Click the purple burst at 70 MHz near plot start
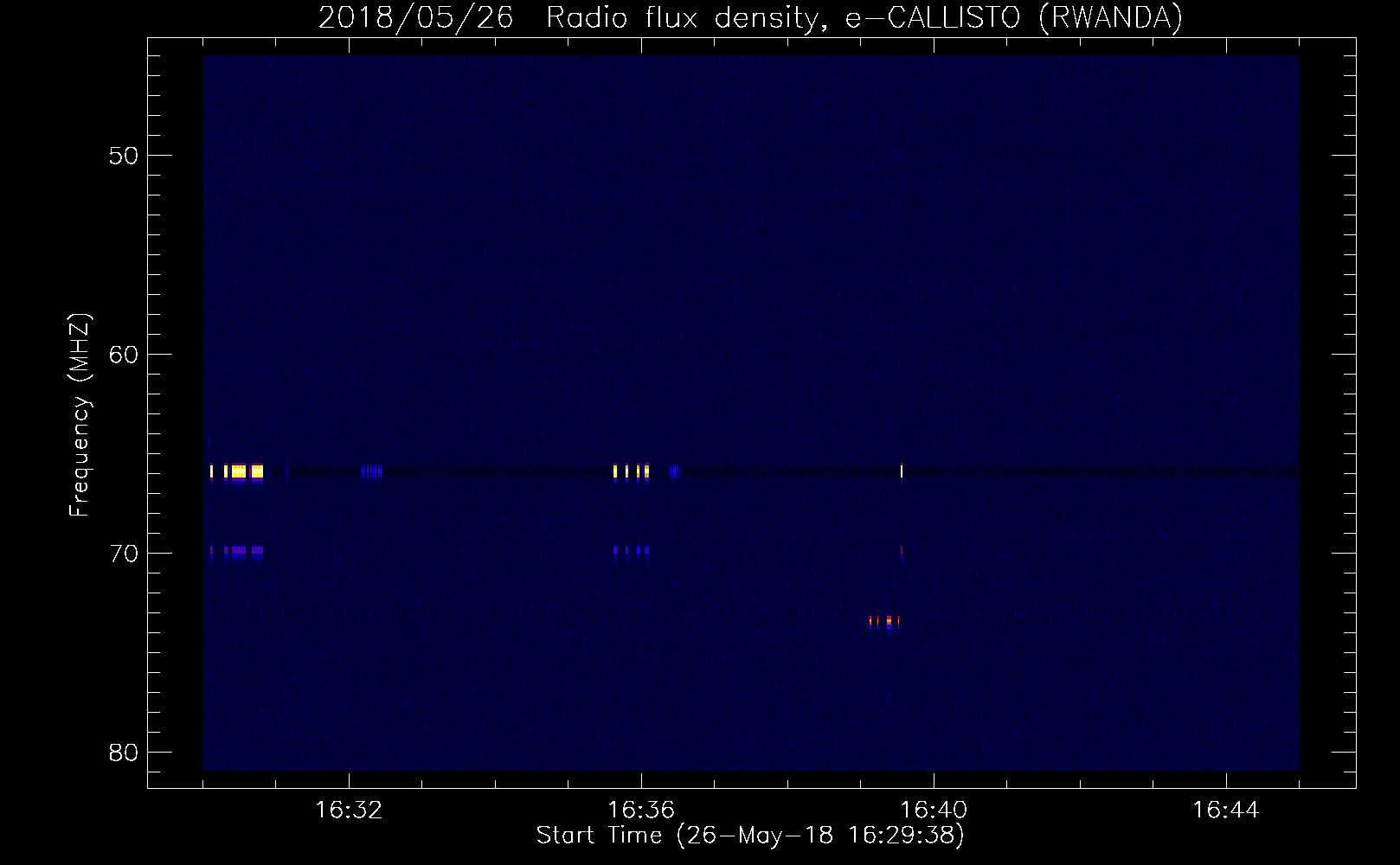This screenshot has height=865, width=1400. [x=237, y=551]
